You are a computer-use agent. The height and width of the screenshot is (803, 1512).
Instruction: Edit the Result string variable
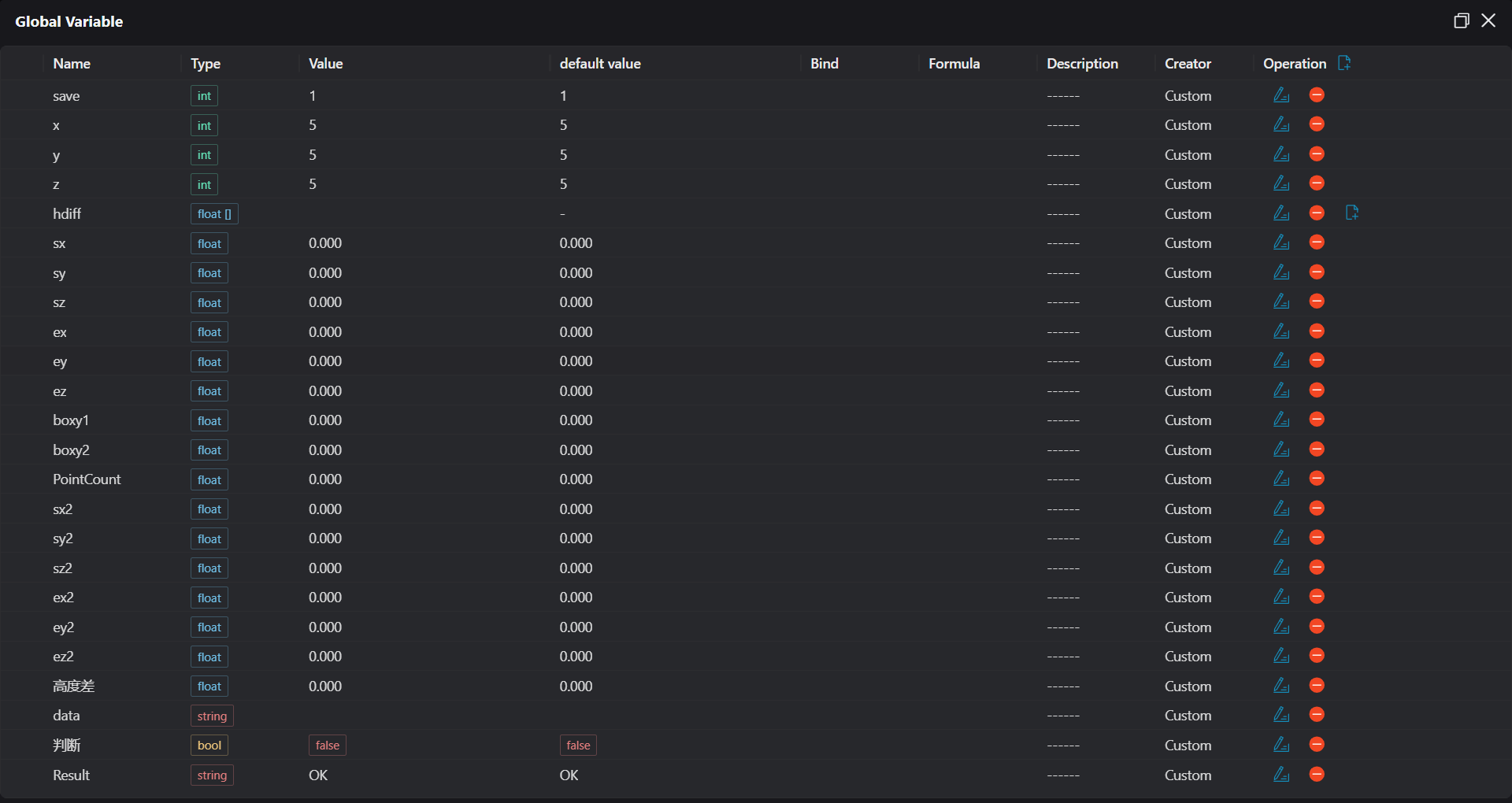[1281, 775]
